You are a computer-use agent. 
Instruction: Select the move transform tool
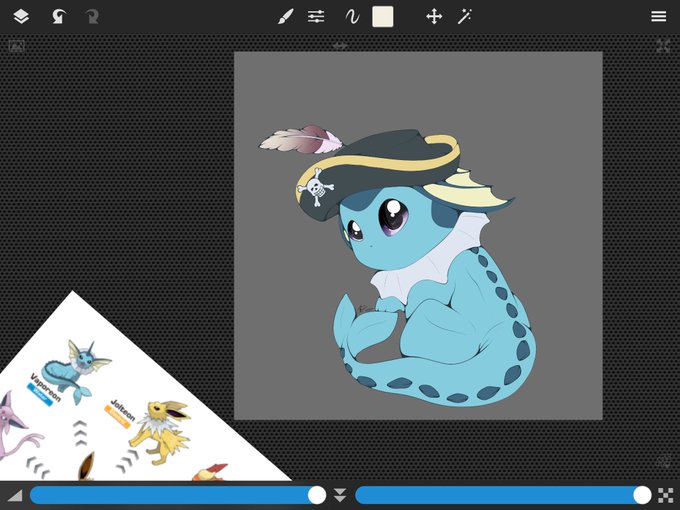tap(434, 17)
